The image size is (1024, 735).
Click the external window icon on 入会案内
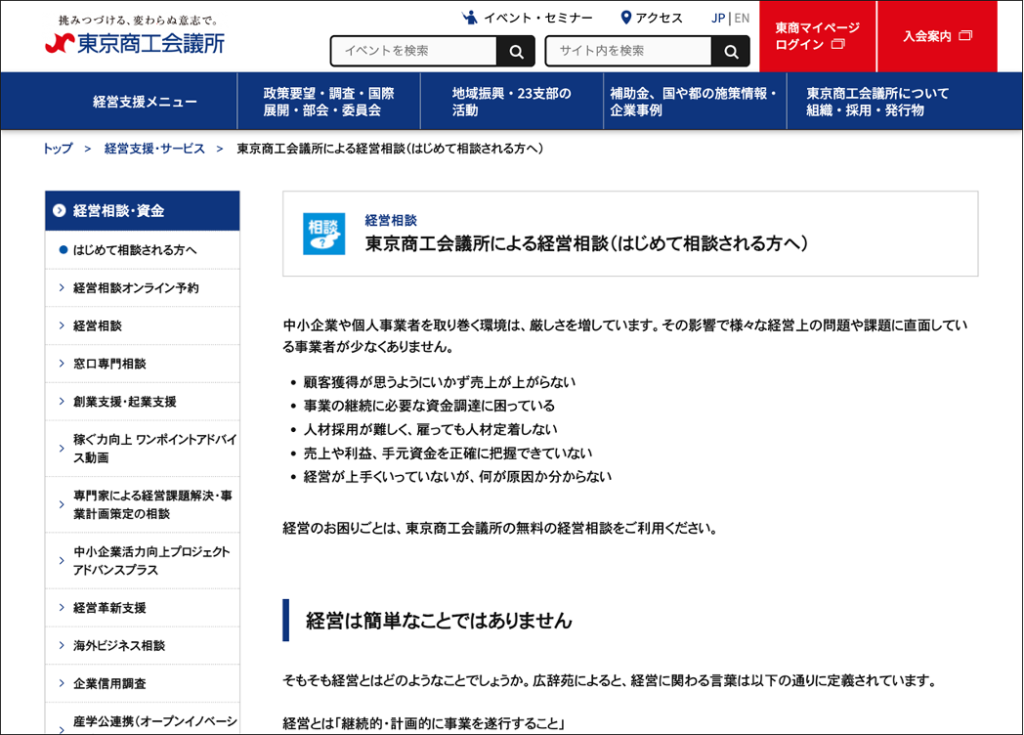pyautogui.click(x=965, y=36)
